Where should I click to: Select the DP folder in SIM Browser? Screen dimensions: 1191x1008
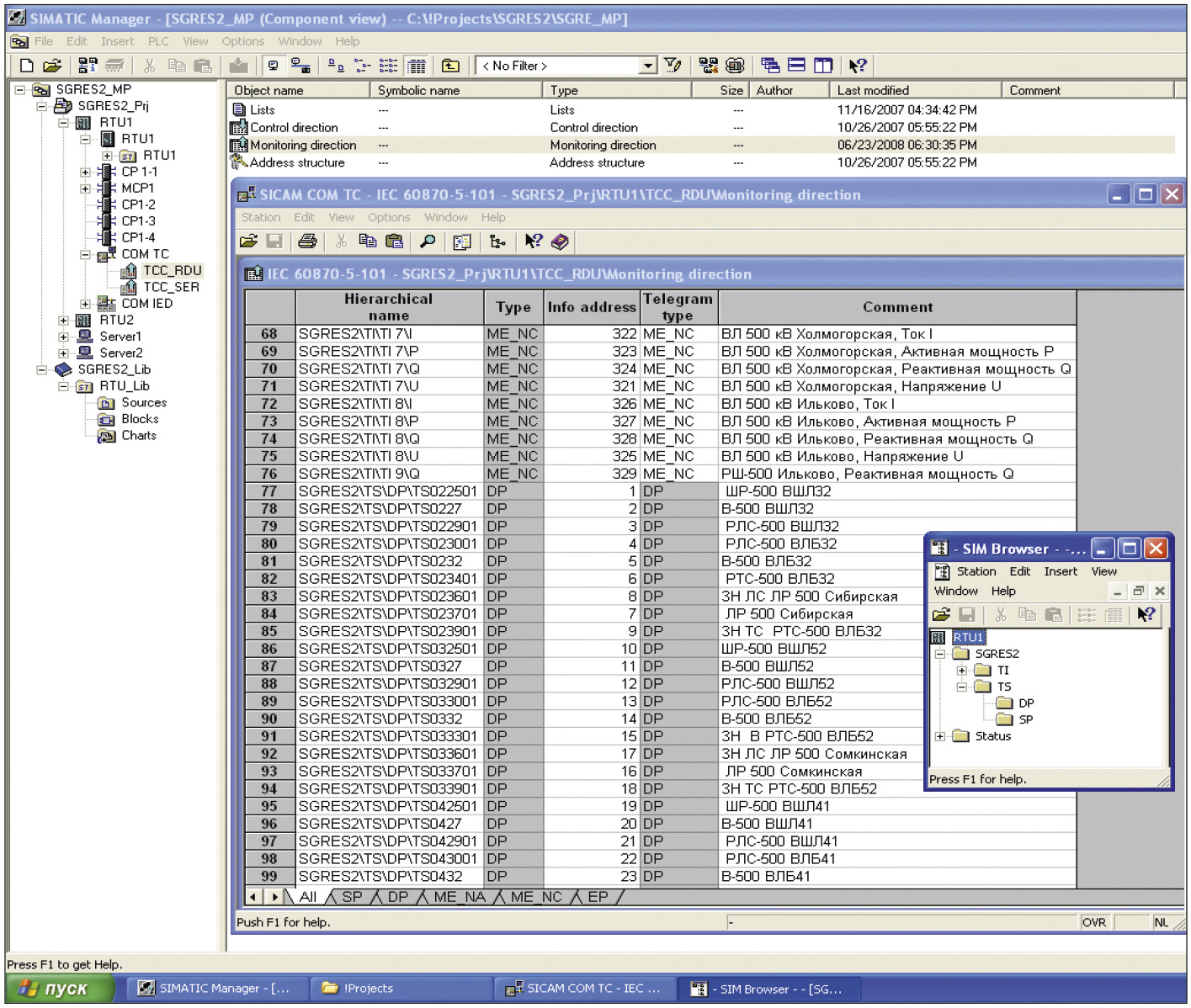click(x=1026, y=703)
